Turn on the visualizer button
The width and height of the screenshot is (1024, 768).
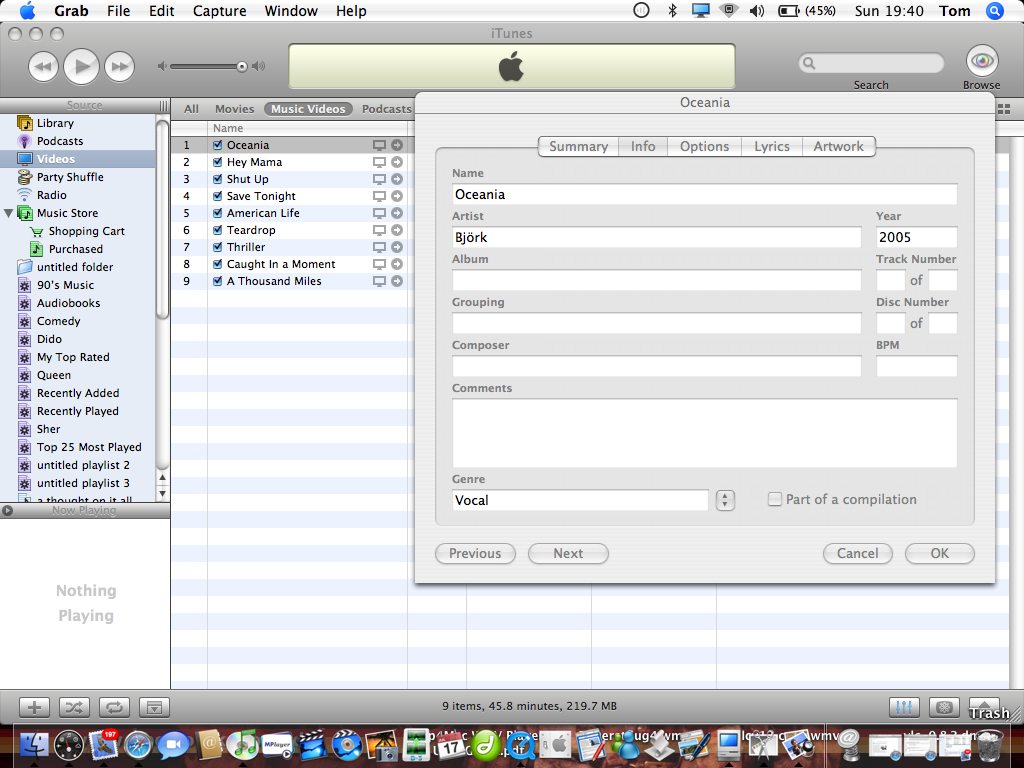pyautogui.click(x=944, y=707)
